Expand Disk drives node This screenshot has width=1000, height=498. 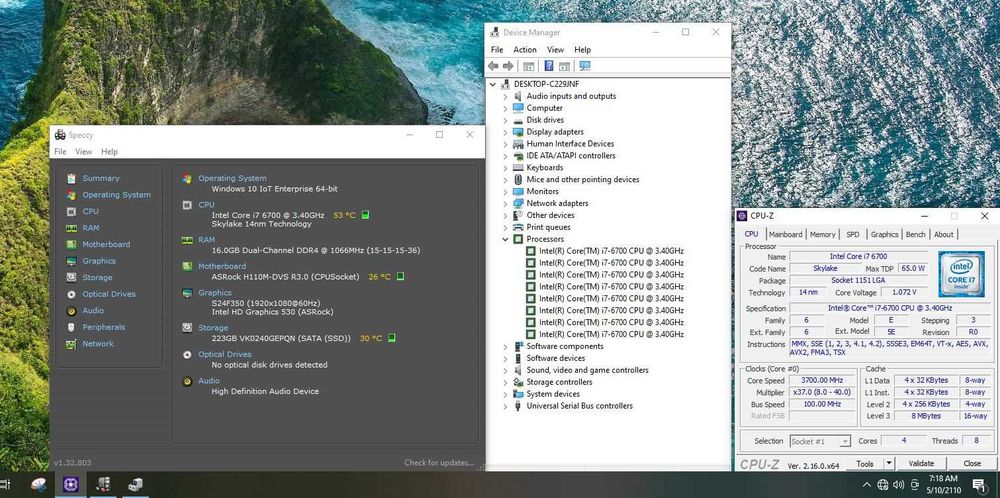[x=506, y=120]
